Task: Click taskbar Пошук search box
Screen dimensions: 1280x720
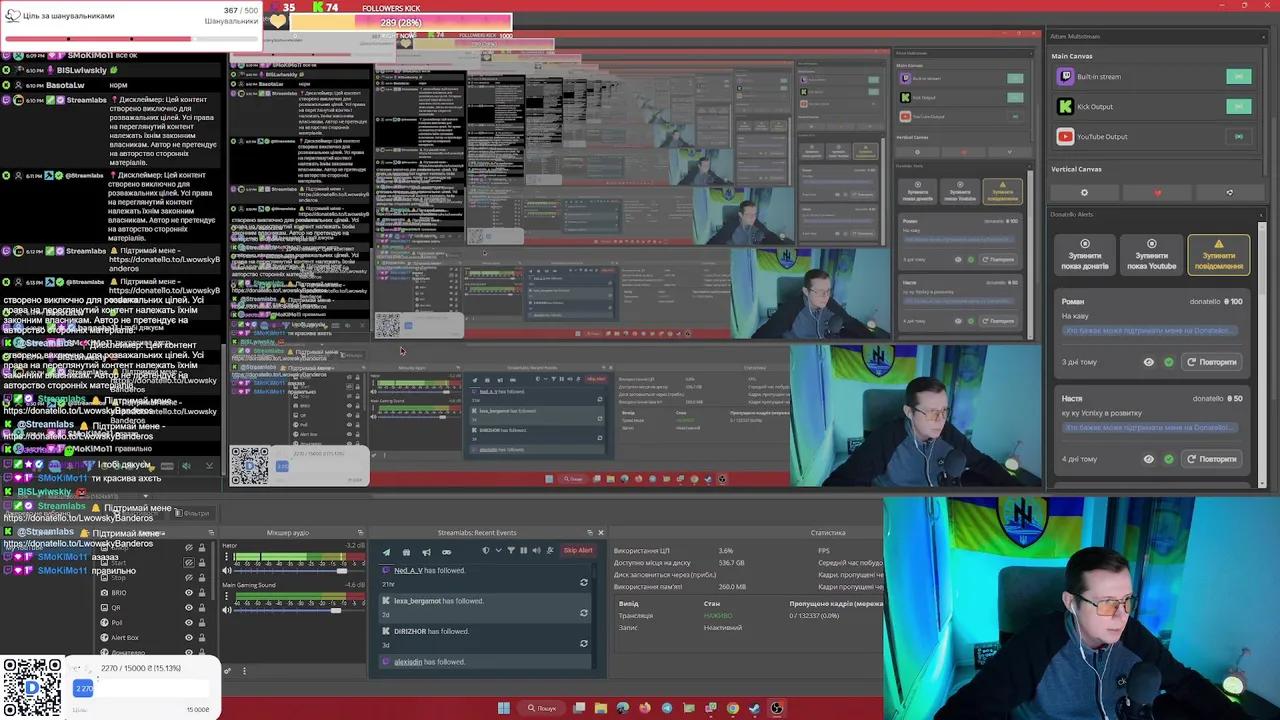Action: coord(541,708)
